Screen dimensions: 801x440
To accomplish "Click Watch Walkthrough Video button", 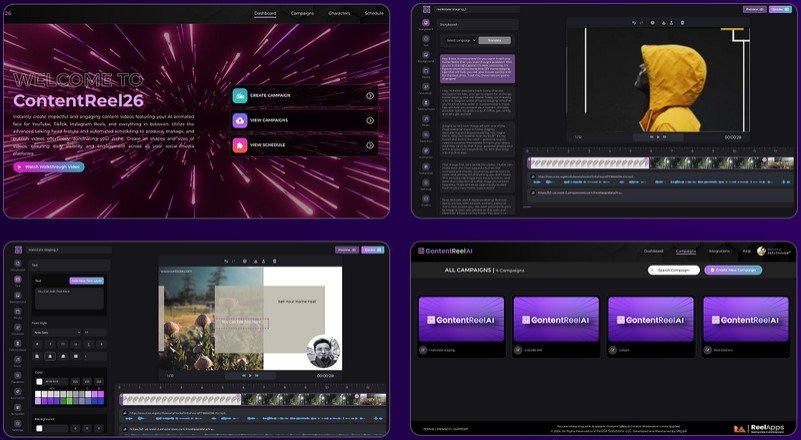I will (x=49, y=167).
